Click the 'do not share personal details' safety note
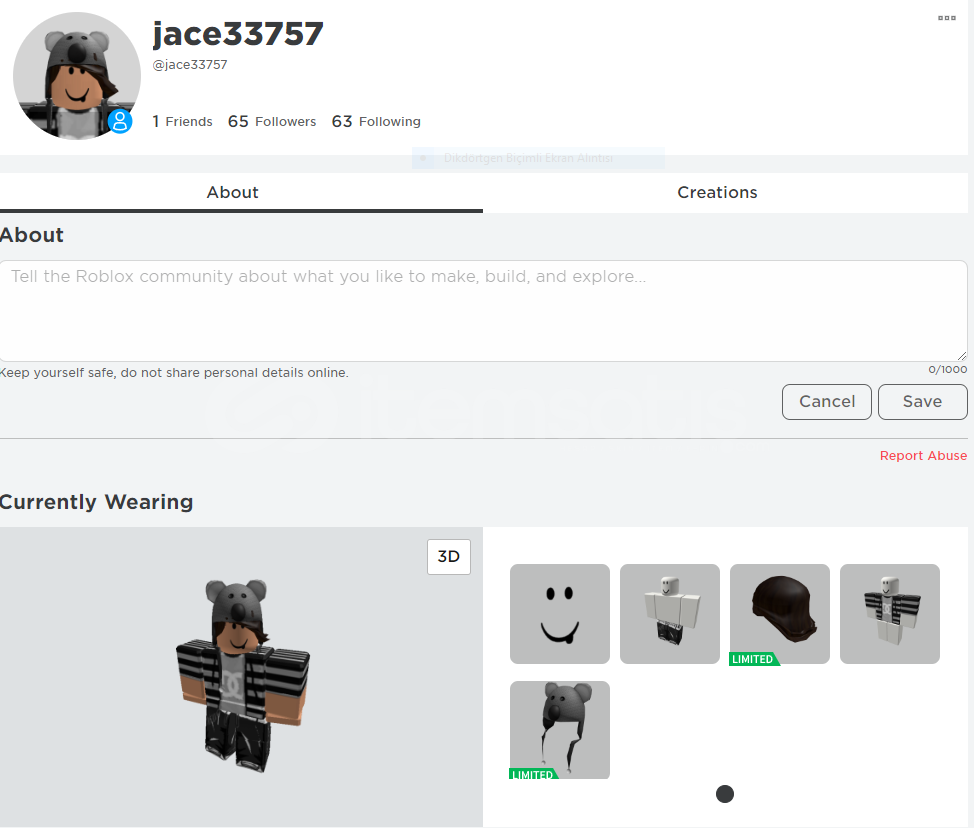The image size is (974, 828). tap(174, 373)
